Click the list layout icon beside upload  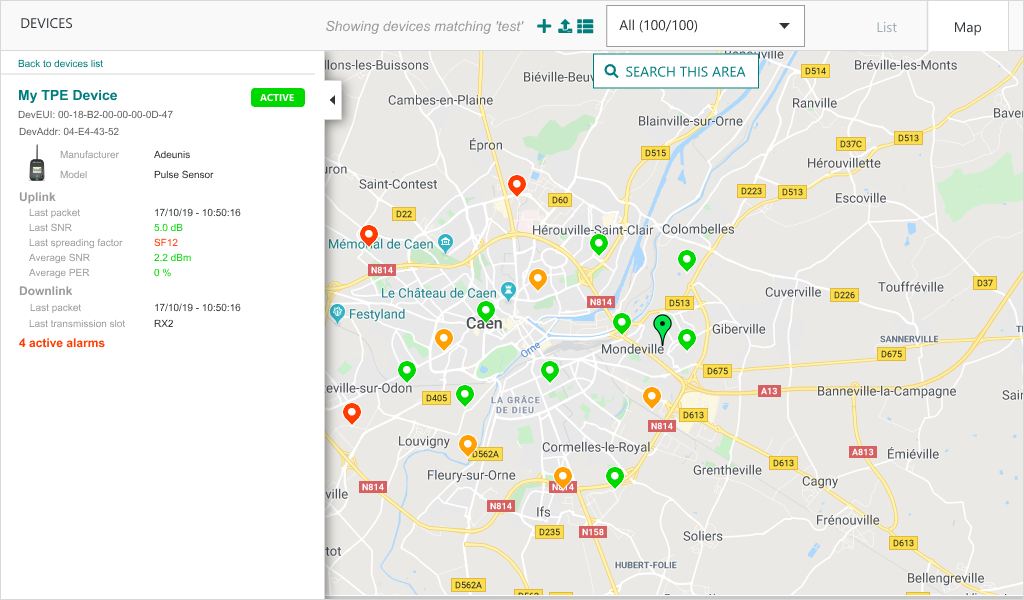click(x=586, y=26)
